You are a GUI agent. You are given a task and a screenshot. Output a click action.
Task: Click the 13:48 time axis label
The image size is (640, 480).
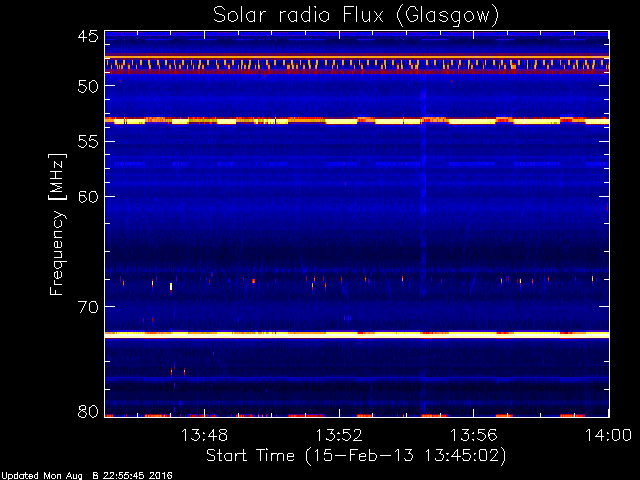(x=204, y=435)
